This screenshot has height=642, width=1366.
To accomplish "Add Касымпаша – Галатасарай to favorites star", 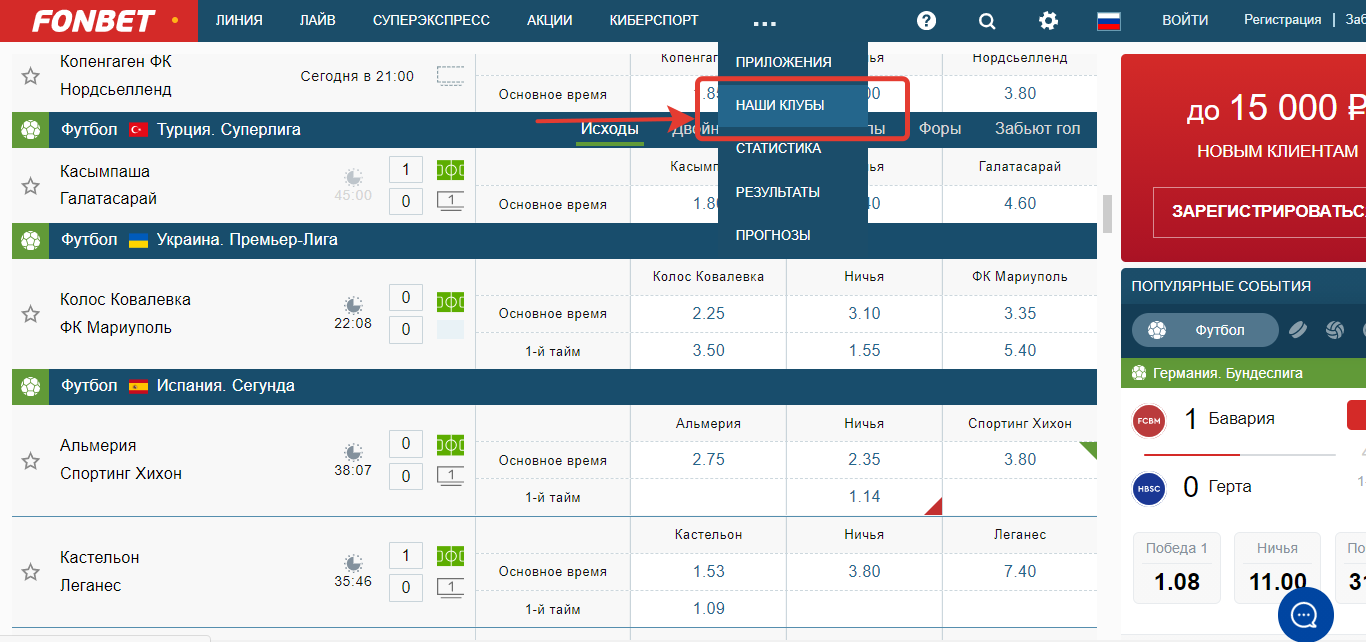I will click(31, 186).
